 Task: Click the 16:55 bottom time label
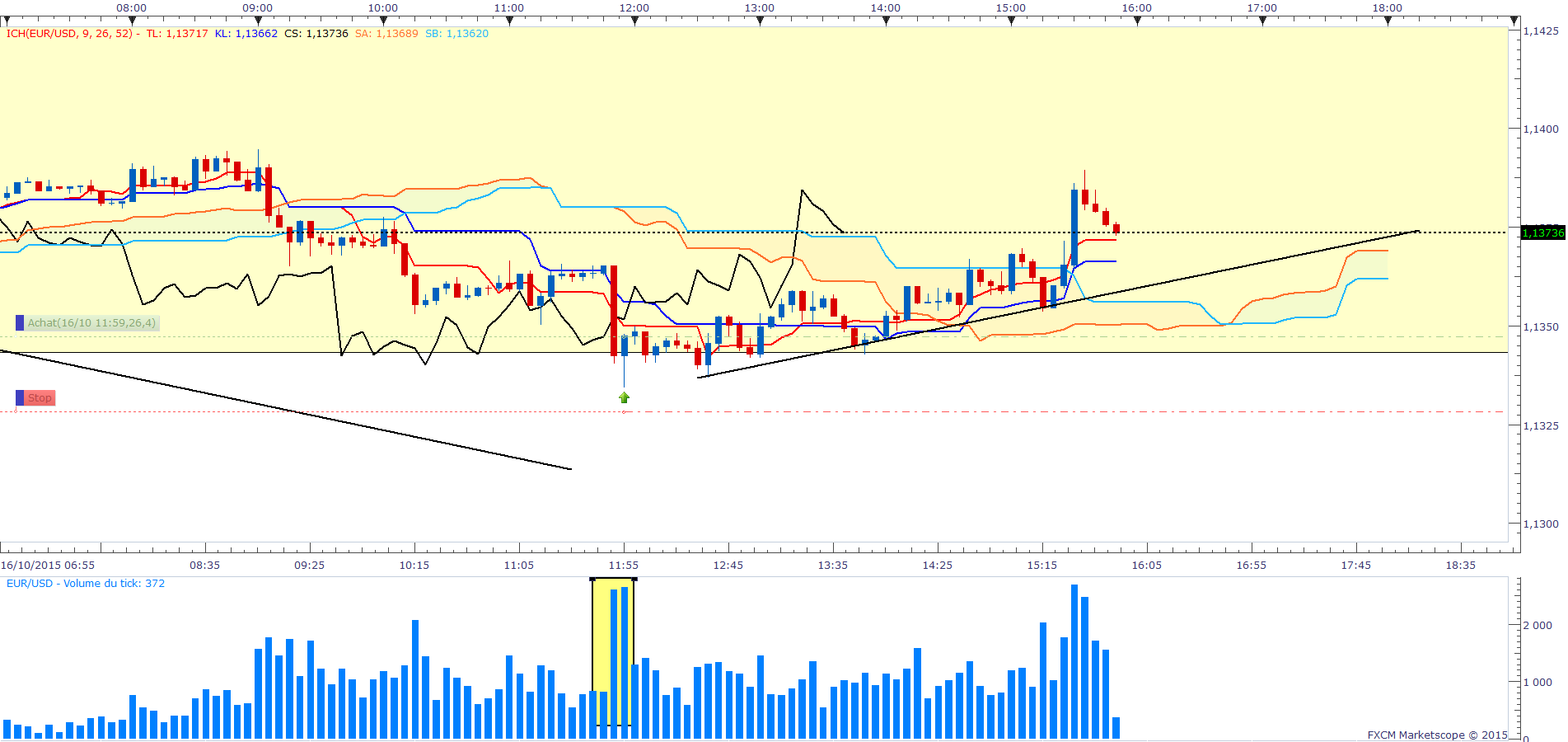1252,566
